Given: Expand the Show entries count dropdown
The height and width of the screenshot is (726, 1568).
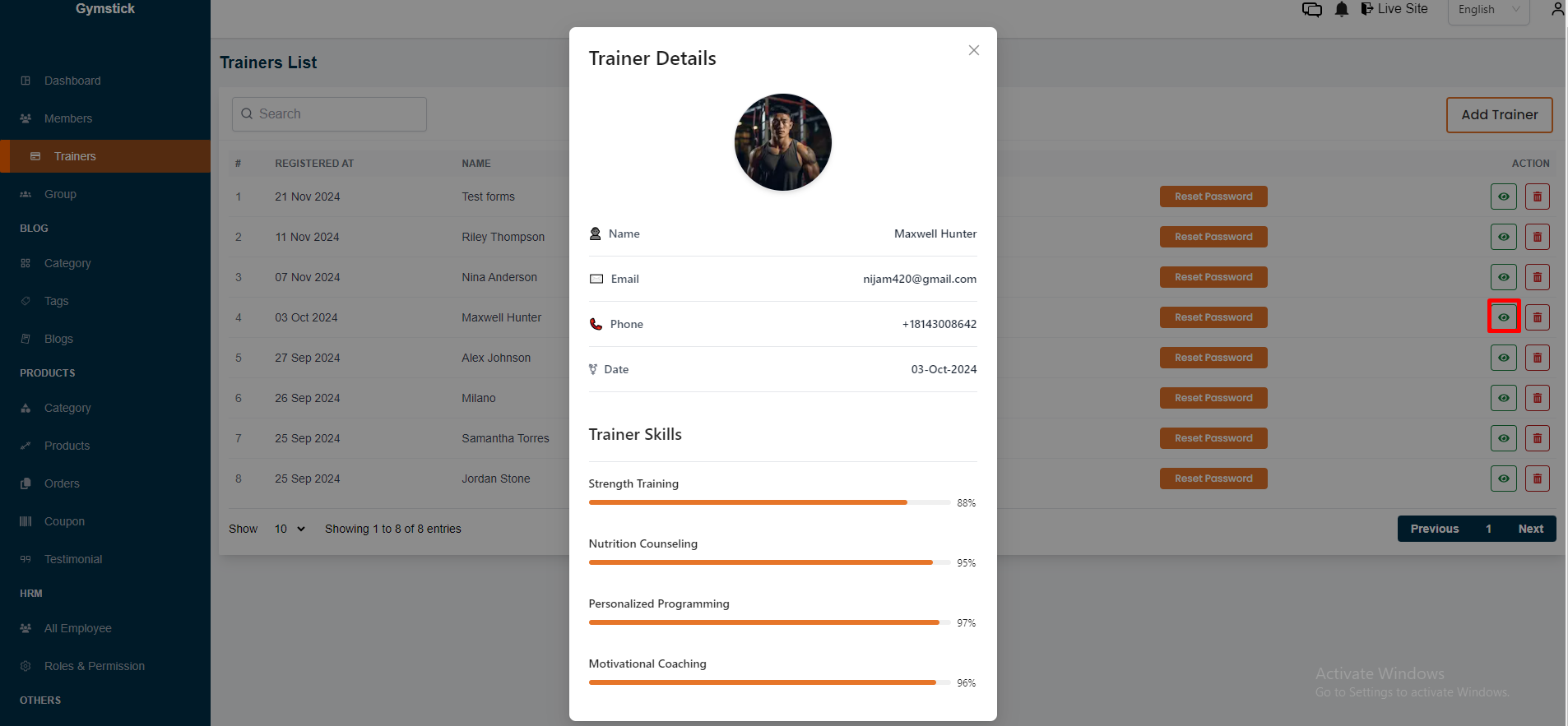Looking at the screenshot, I should (290, 529).
